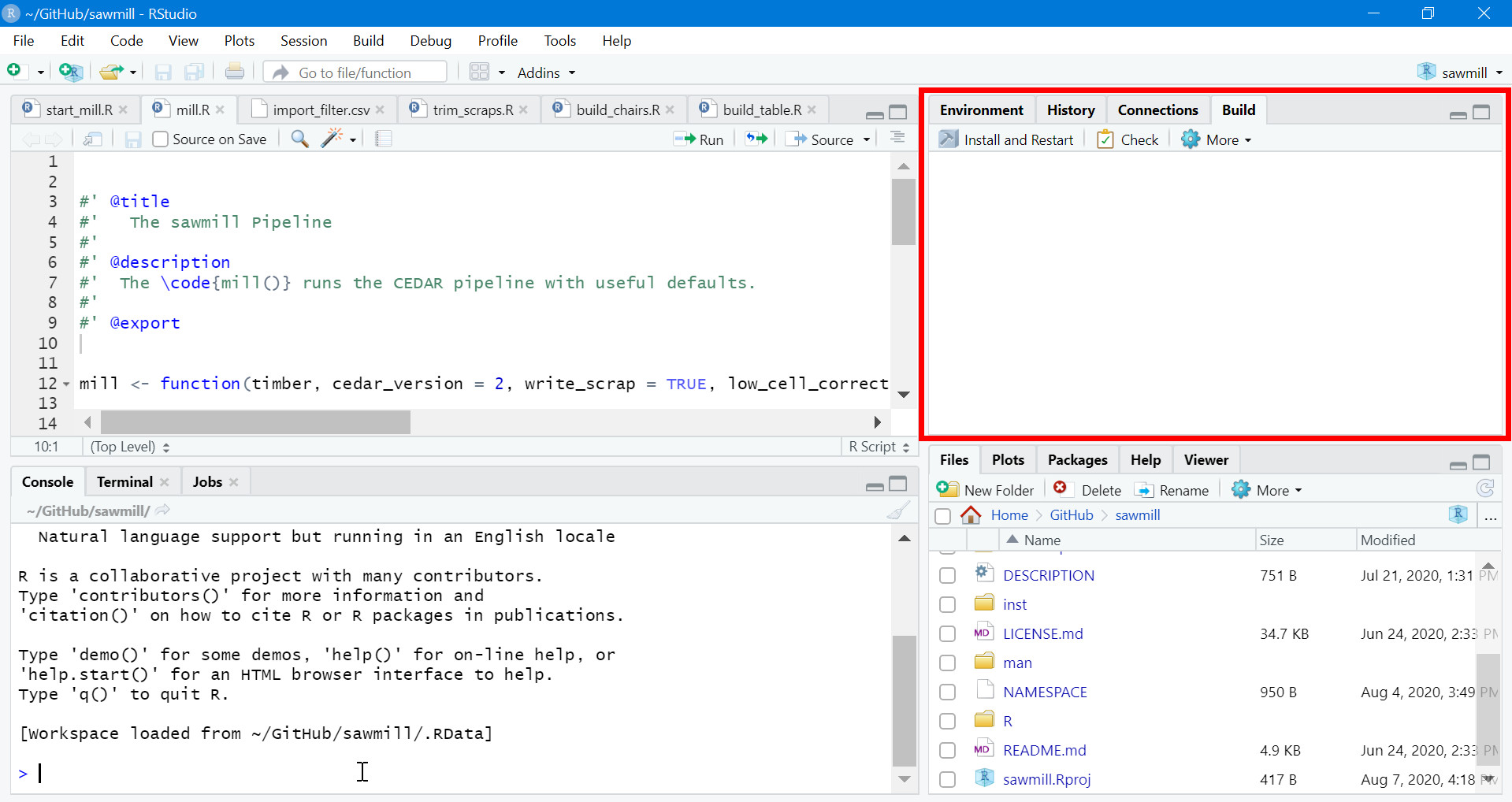Click the New File icon
The height and width of the screenshot is (802, 1512).
click(14, 72)
